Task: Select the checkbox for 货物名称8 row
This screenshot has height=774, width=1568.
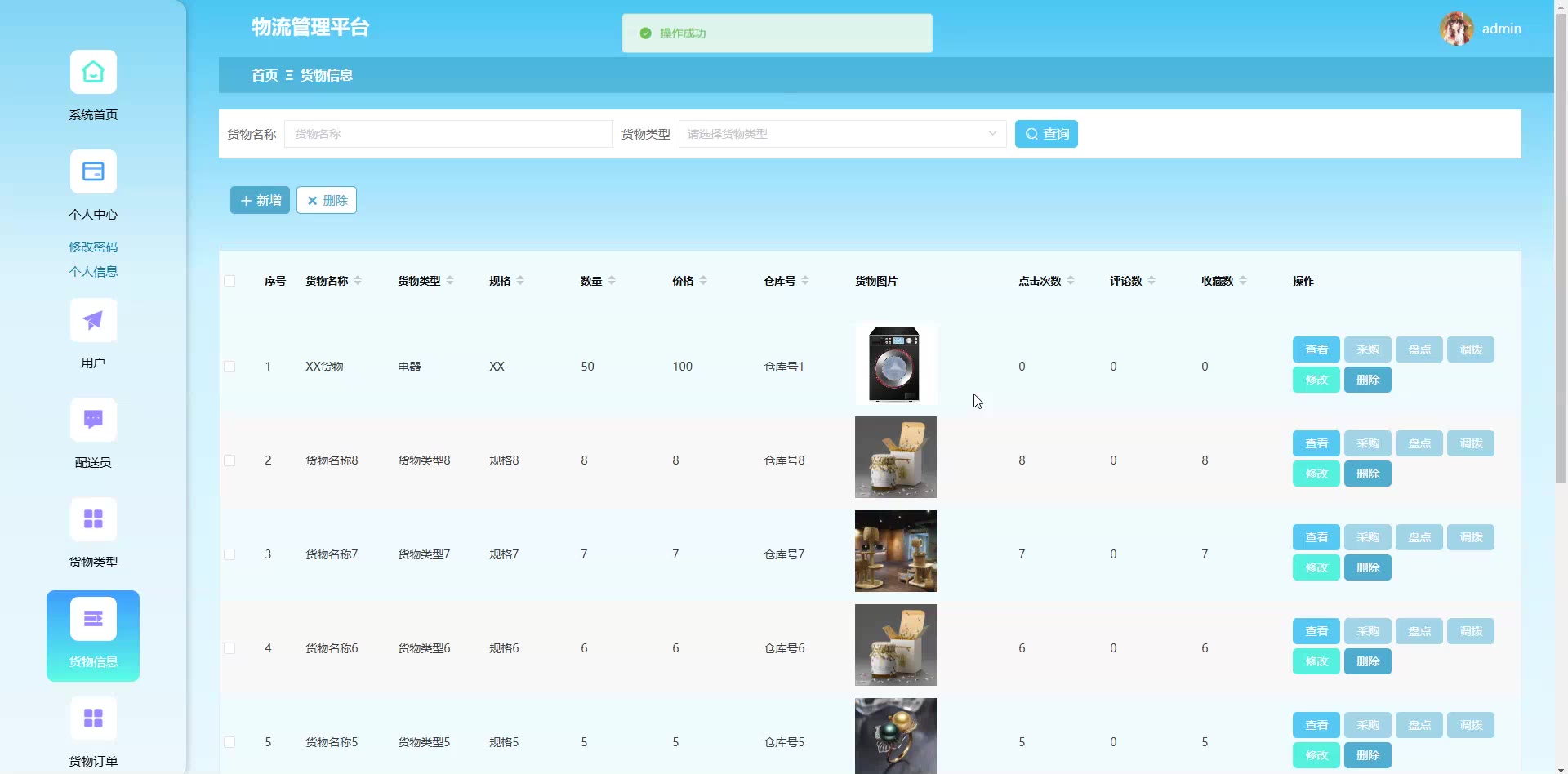Action: coord(229,461)
